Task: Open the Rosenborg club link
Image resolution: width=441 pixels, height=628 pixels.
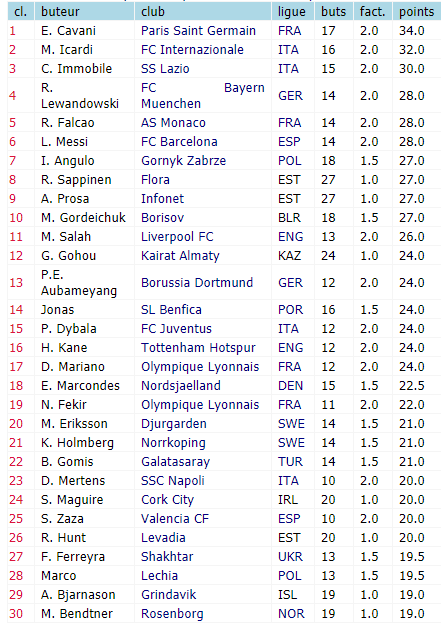Action: coord(172,614)
